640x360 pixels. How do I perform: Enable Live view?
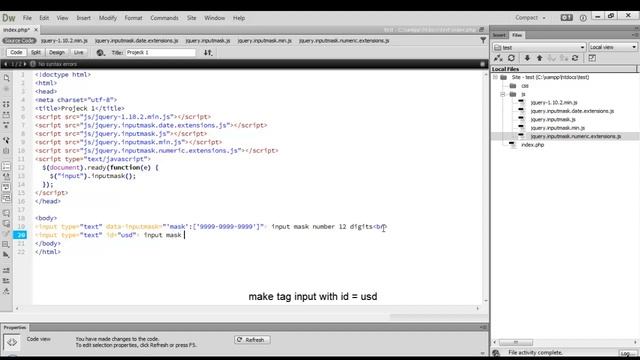point(78,52)
